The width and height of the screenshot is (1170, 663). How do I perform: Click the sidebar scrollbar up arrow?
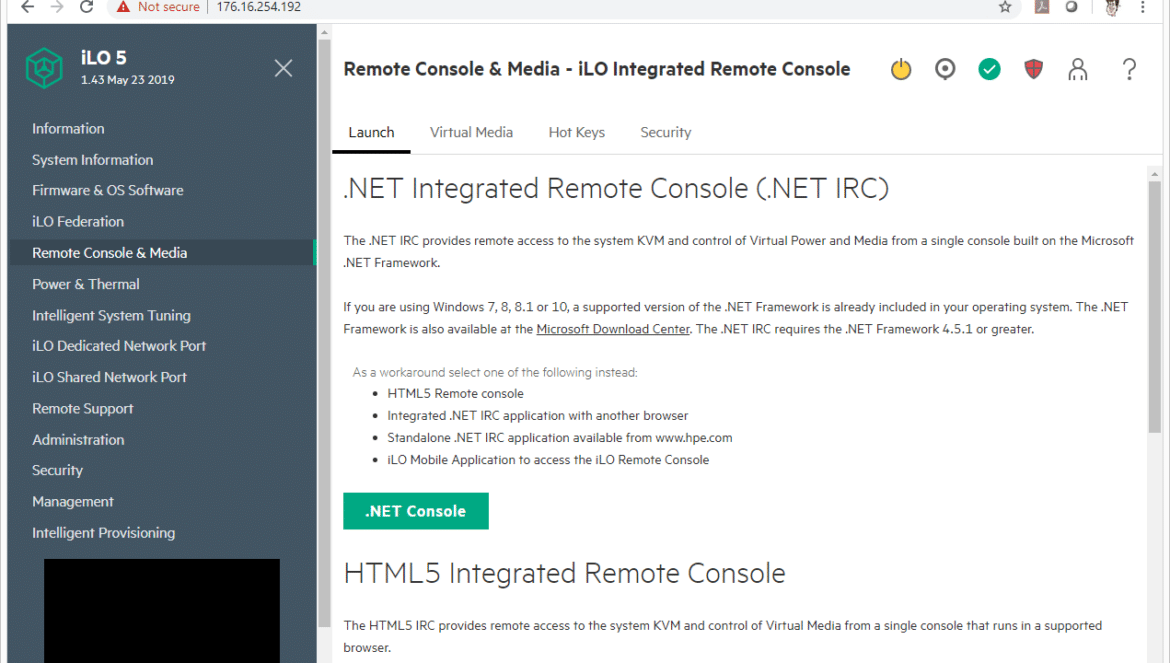click(324, 32)
